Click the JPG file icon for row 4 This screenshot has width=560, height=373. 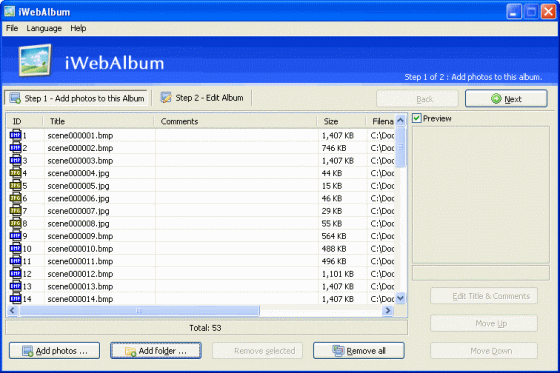[x=15, y=173]
